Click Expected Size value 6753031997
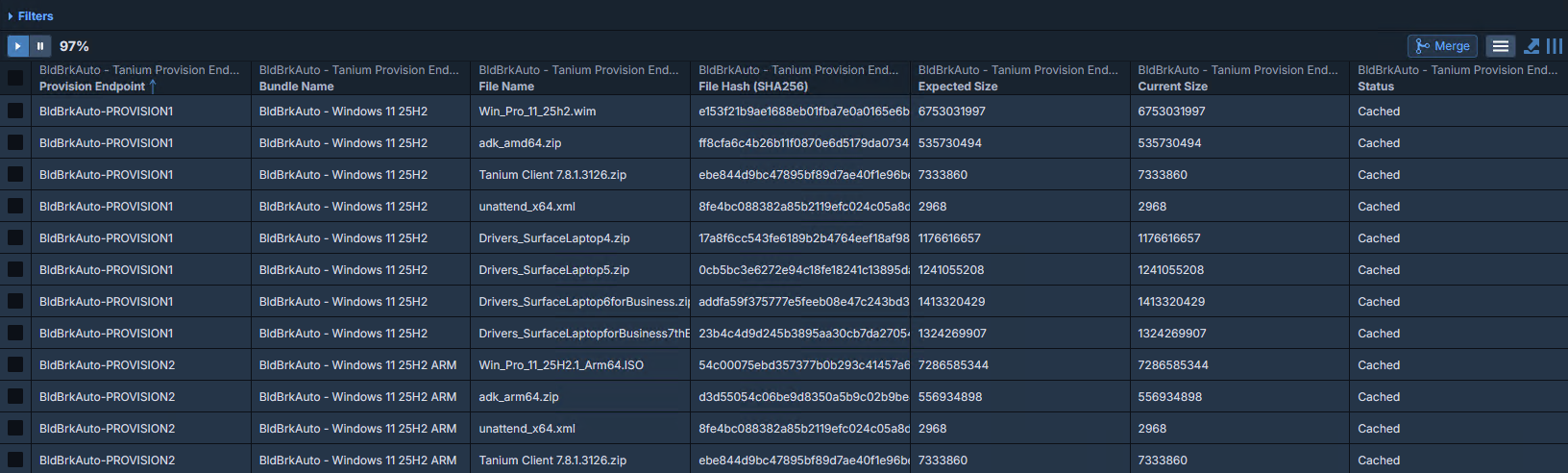This screenshot has width=1568, height=473. (952, 112)
